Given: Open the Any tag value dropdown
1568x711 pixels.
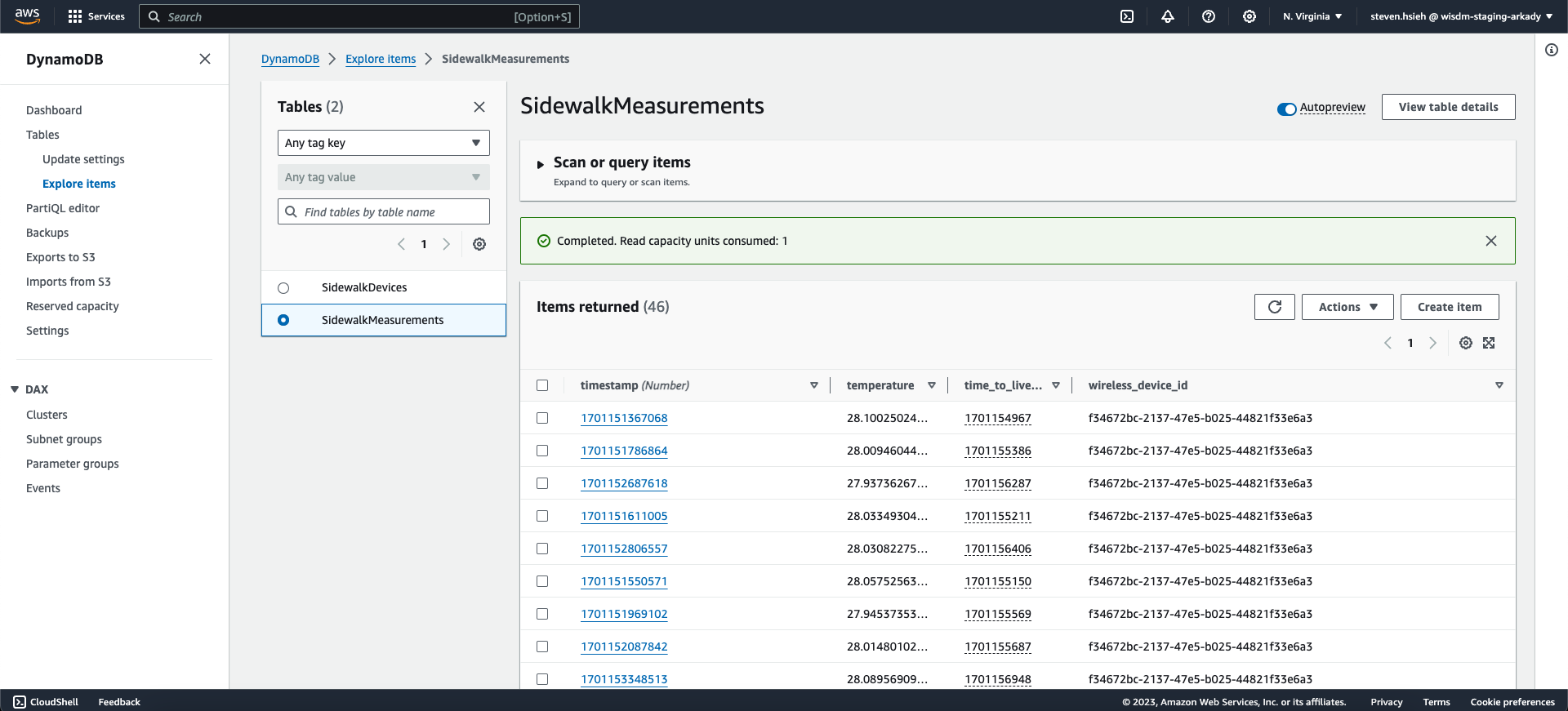Looking at the screenshot, I should click(384, 177).
